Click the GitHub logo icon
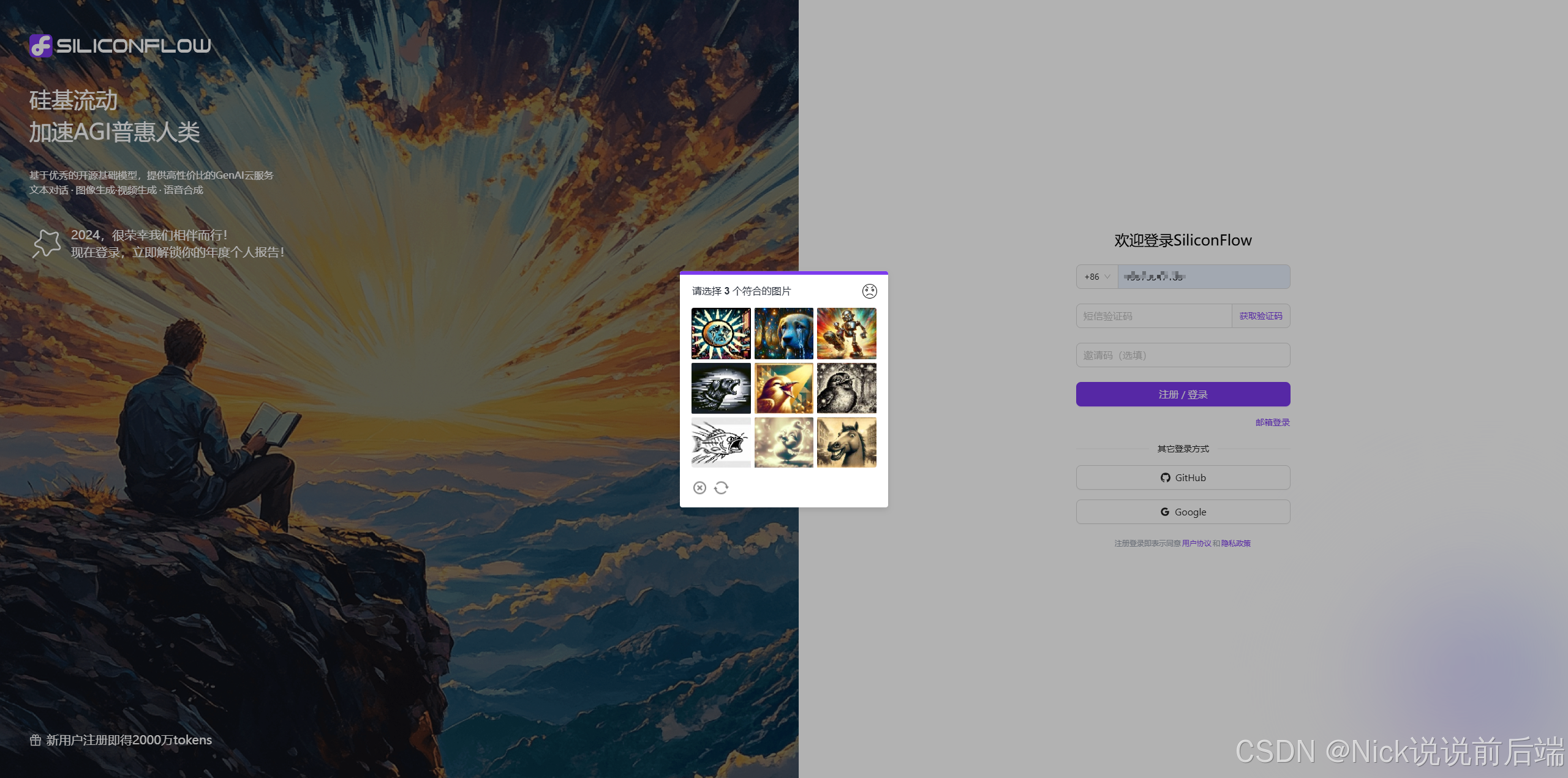 tap(1165, 477)
